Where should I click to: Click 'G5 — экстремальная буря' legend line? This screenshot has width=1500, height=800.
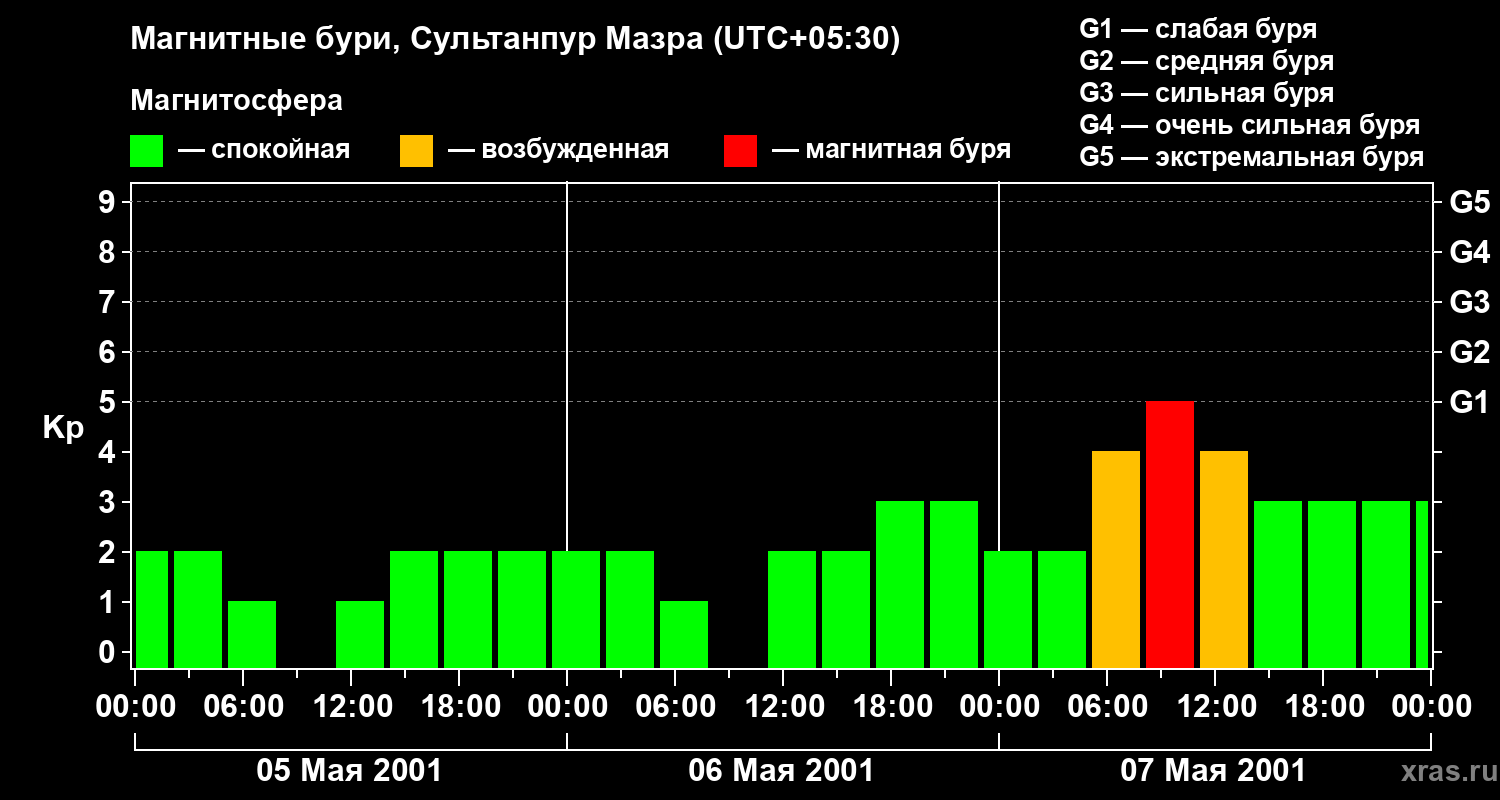[1251, 157]
